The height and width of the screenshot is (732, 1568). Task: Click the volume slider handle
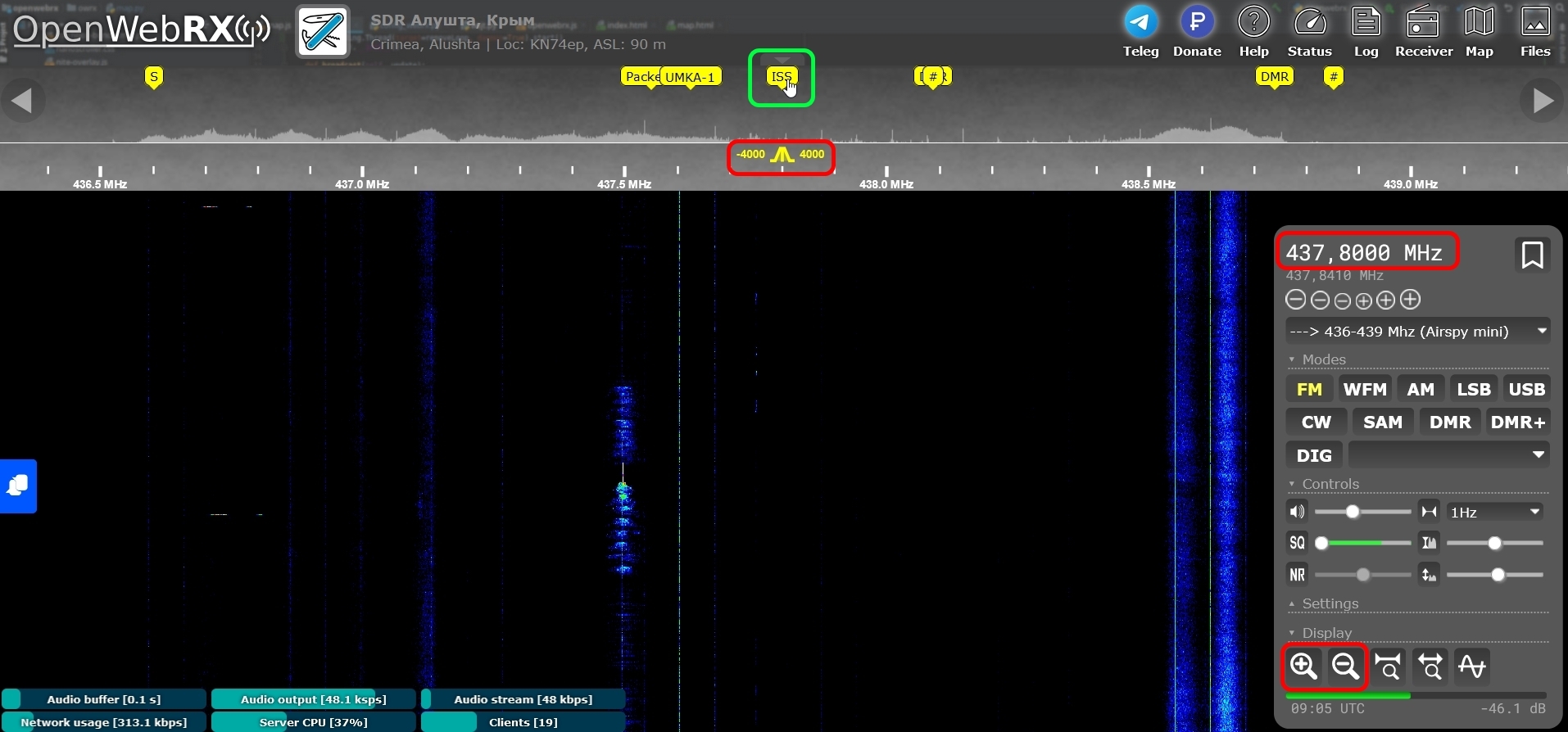click(x=1353, y=512)
